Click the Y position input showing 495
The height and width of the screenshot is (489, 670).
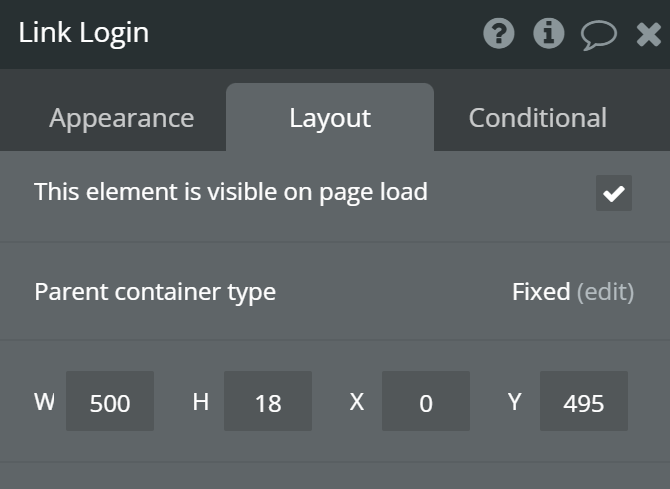pos(584,402)
